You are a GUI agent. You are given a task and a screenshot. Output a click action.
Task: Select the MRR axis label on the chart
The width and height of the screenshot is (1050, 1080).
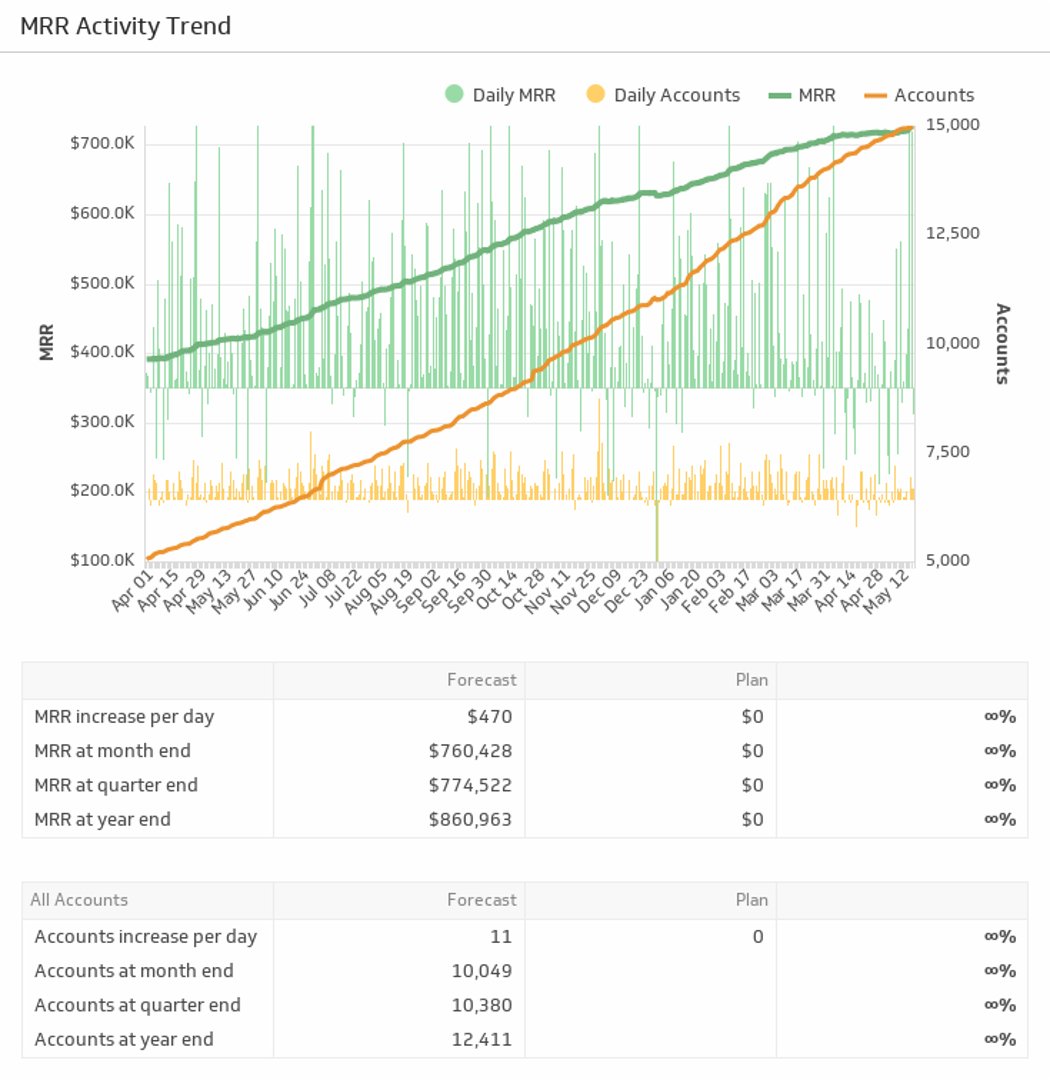45,343
